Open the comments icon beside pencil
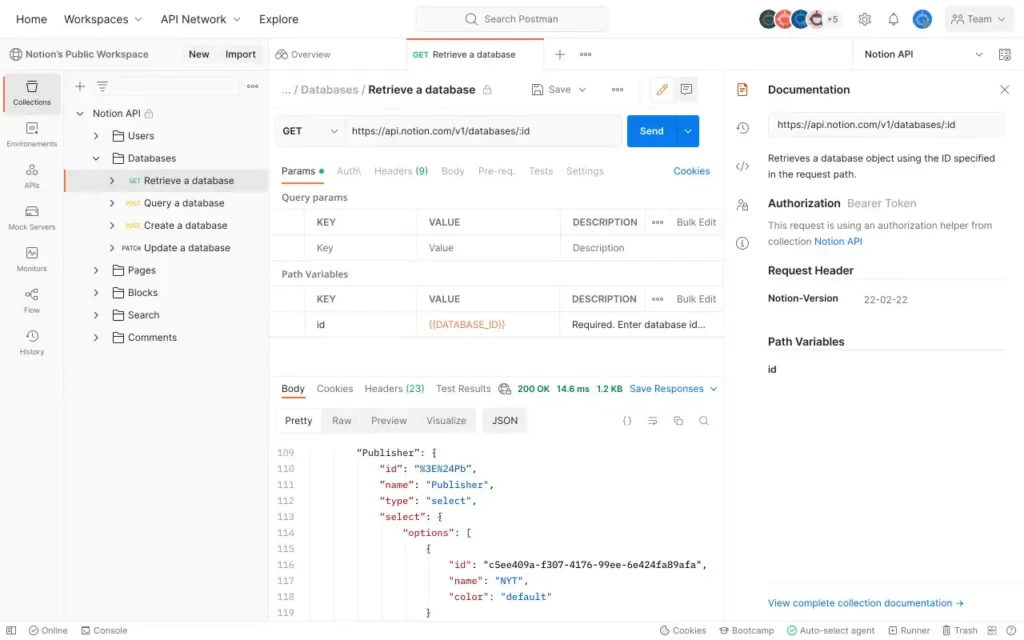The image size is (1024, 640). pyautogui.click(x=686, y=89)
